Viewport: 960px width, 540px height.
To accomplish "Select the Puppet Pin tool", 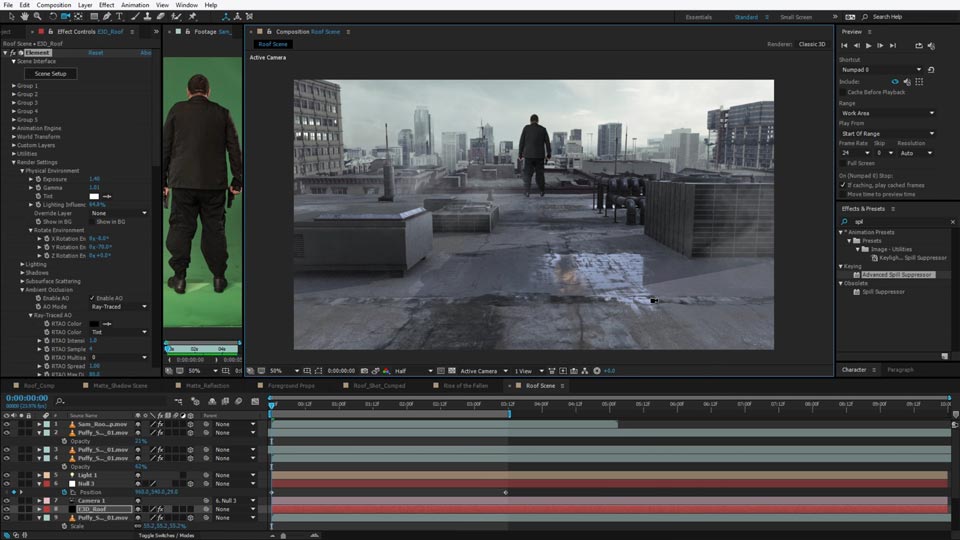I will [x=191, y=16].
